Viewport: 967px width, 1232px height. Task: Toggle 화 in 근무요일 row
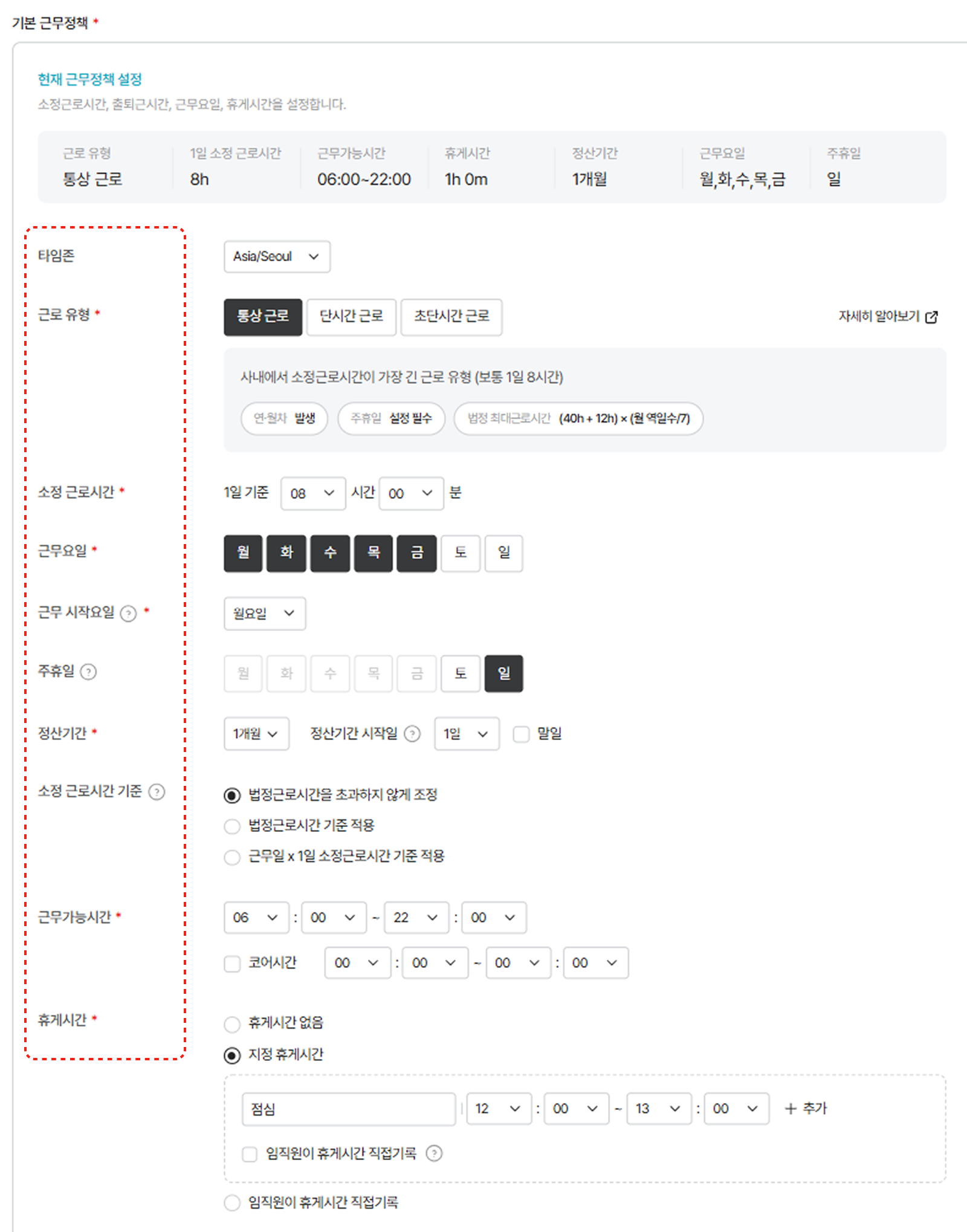pos(286,553)
